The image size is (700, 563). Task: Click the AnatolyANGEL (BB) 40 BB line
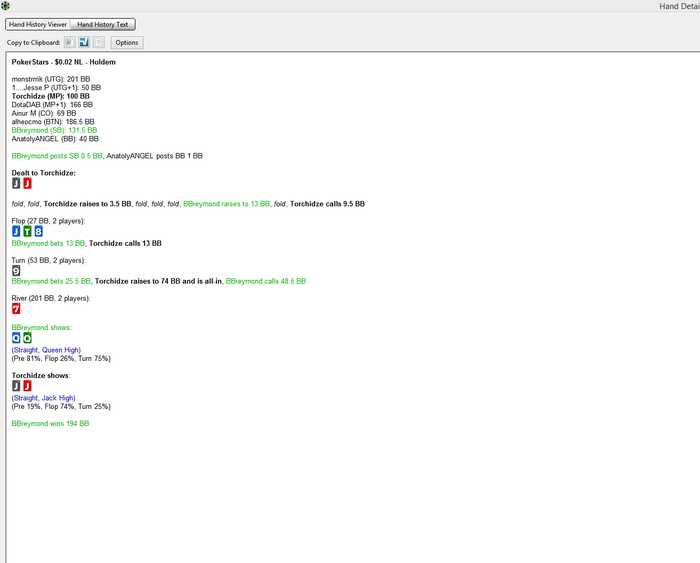tap(55, 139)
